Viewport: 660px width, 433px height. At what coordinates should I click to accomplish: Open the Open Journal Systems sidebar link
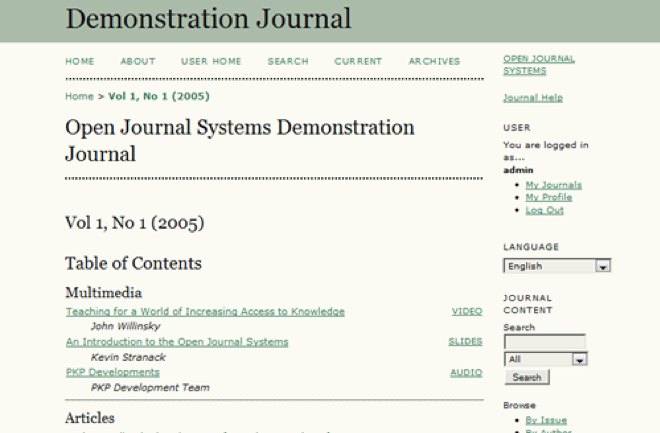pos(538,65)
